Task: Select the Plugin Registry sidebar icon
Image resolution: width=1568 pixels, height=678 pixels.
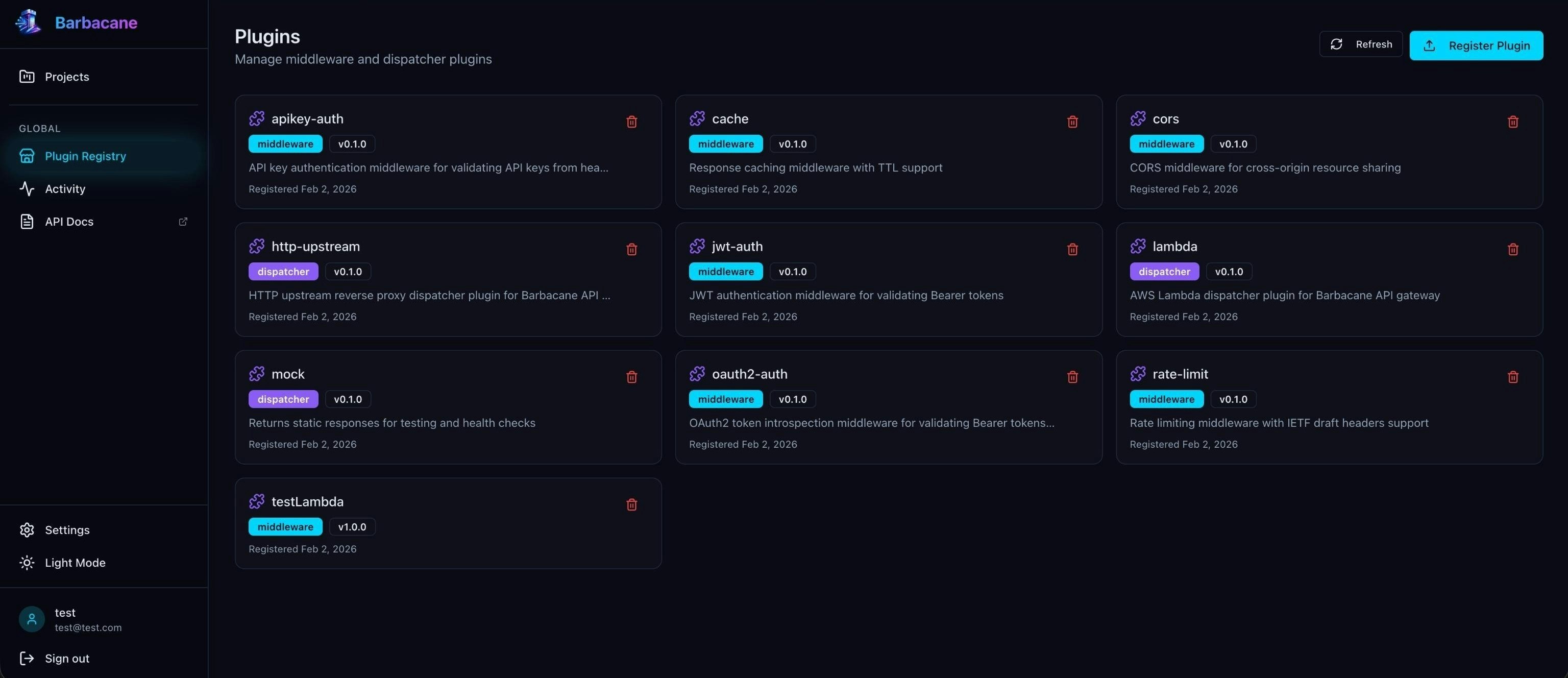Action: click(27, 156)
